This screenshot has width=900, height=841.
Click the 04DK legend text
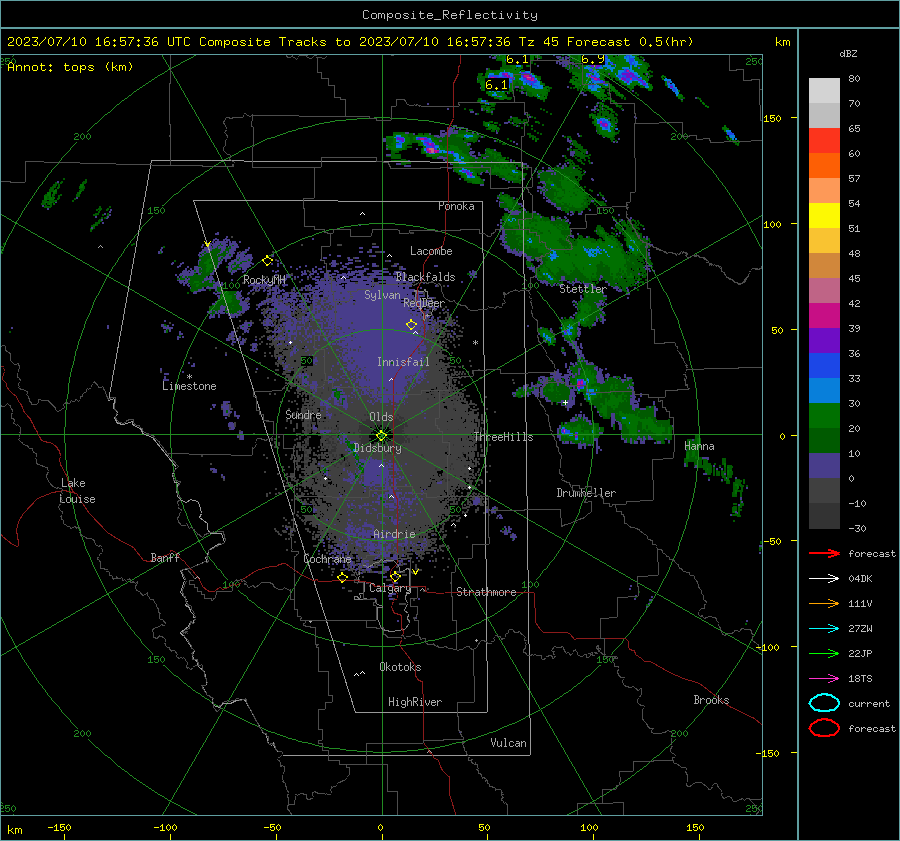click(x=860, y=579)
